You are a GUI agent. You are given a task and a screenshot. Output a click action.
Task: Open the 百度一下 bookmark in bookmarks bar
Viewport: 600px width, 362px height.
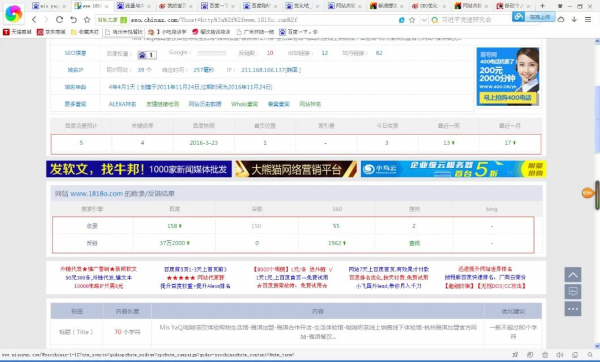(299, 32)
